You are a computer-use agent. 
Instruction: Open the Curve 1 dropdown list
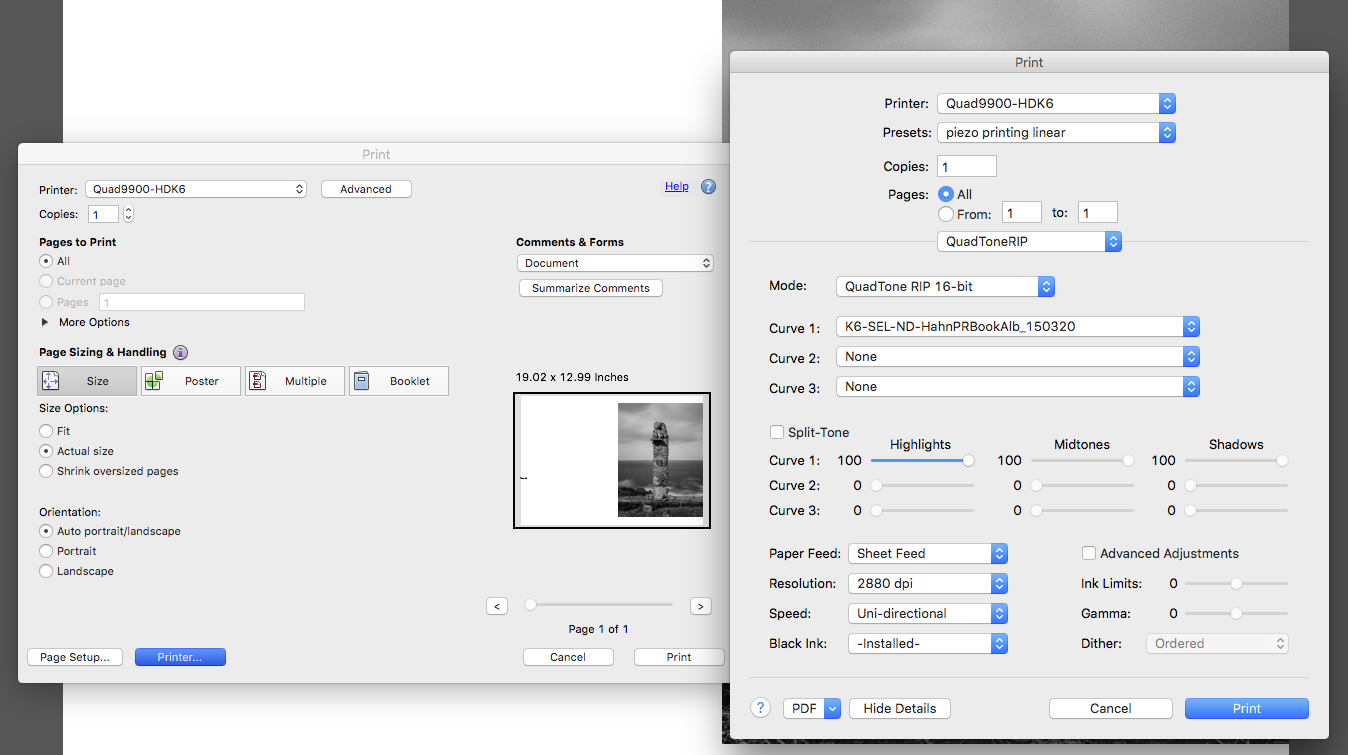pos(1017,326)
